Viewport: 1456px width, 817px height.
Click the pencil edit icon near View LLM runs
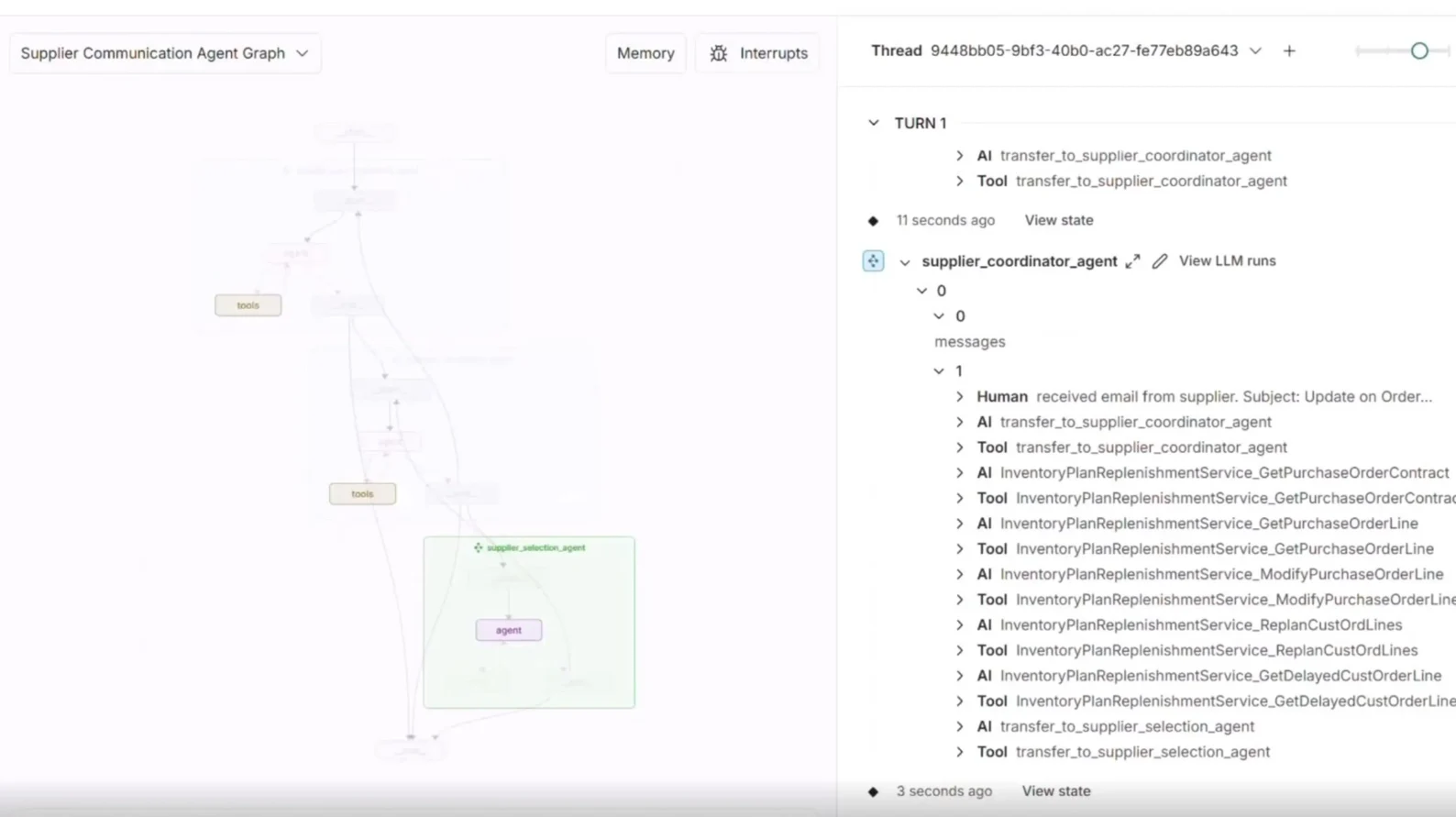1160,261
